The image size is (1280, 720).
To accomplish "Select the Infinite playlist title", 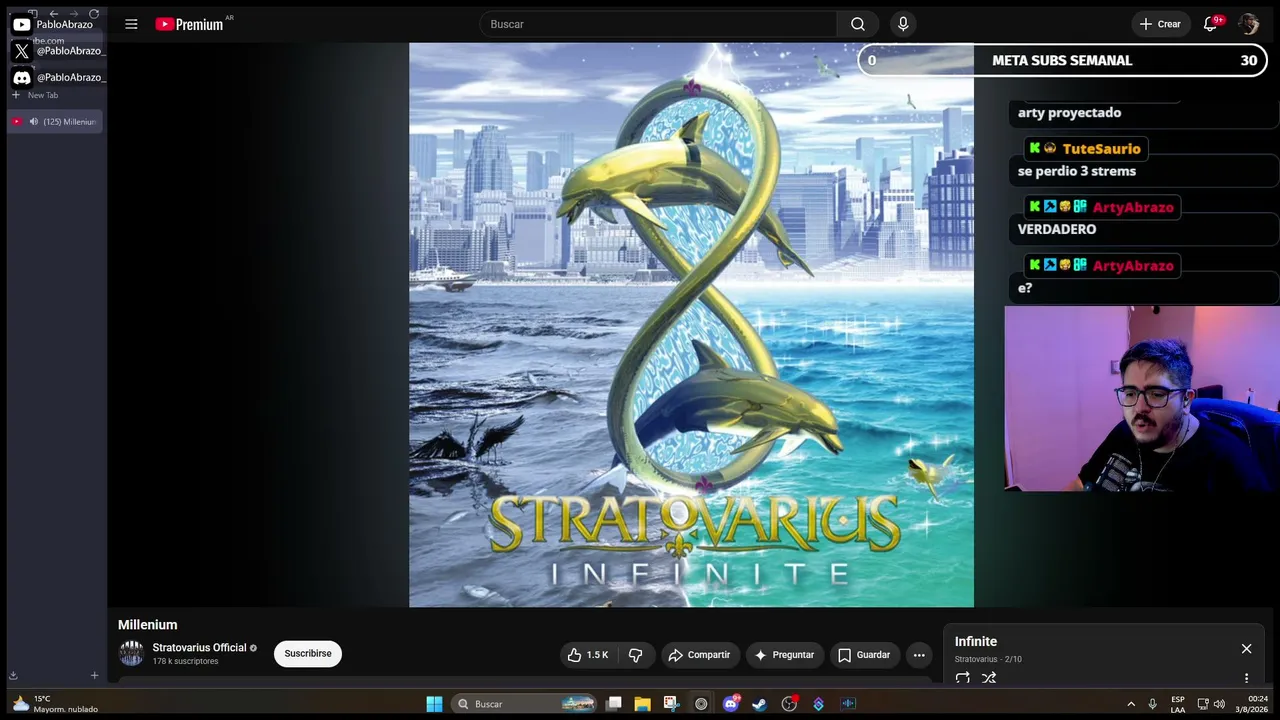I will [x=976, y=642].
